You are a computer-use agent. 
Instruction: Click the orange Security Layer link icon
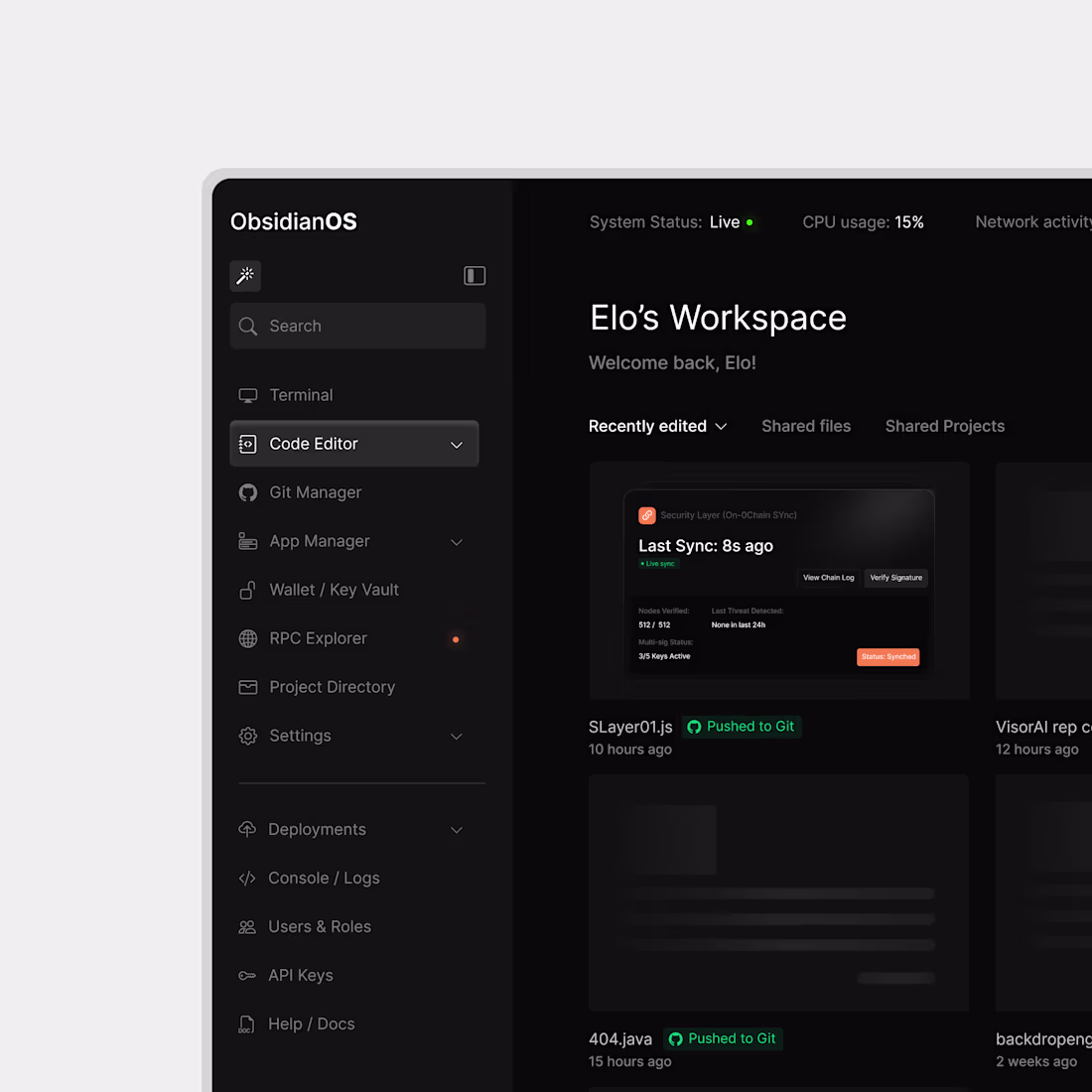click(647, 515)
